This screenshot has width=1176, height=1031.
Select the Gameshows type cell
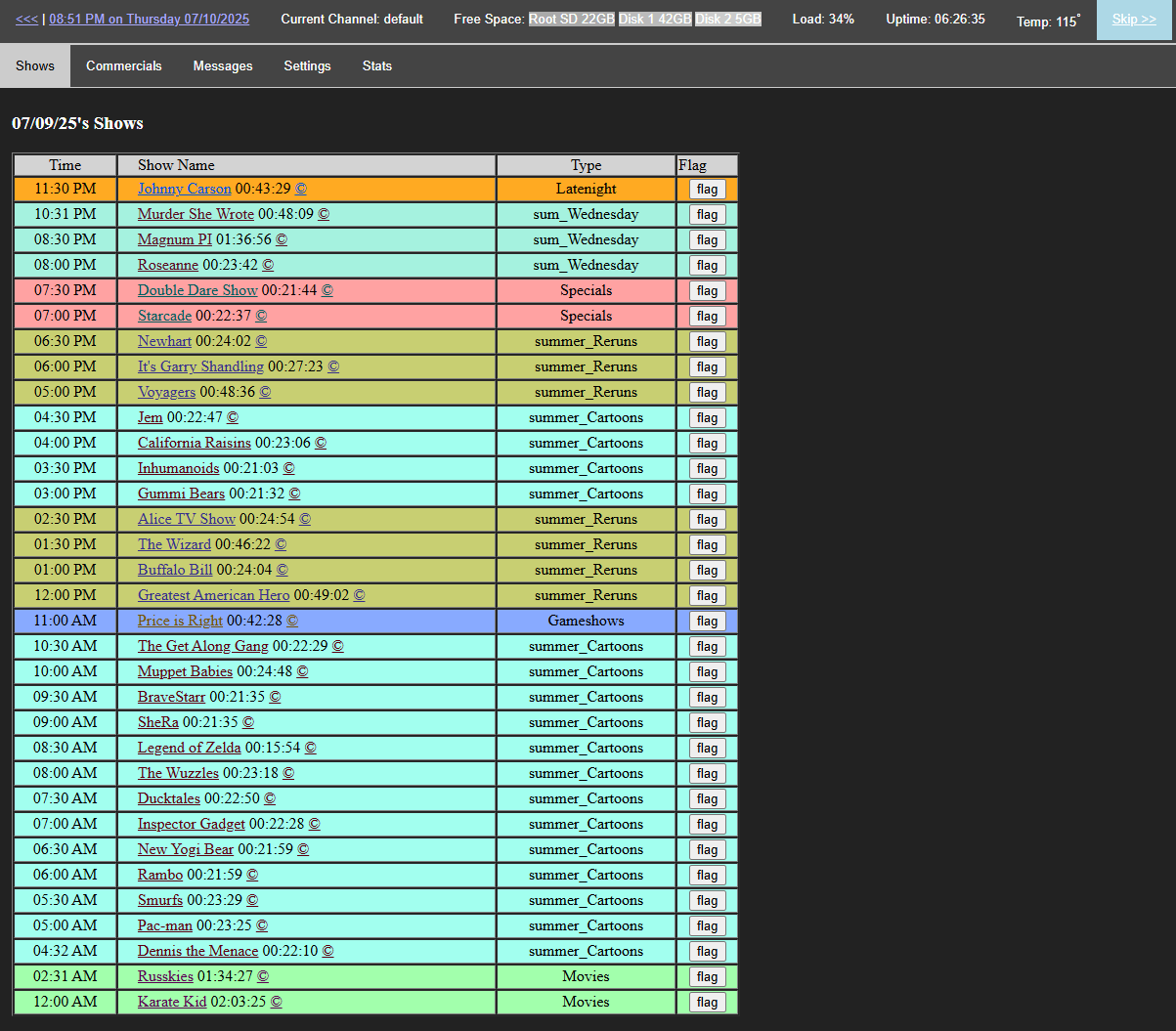pyautogui.click(x=587, y=621)
